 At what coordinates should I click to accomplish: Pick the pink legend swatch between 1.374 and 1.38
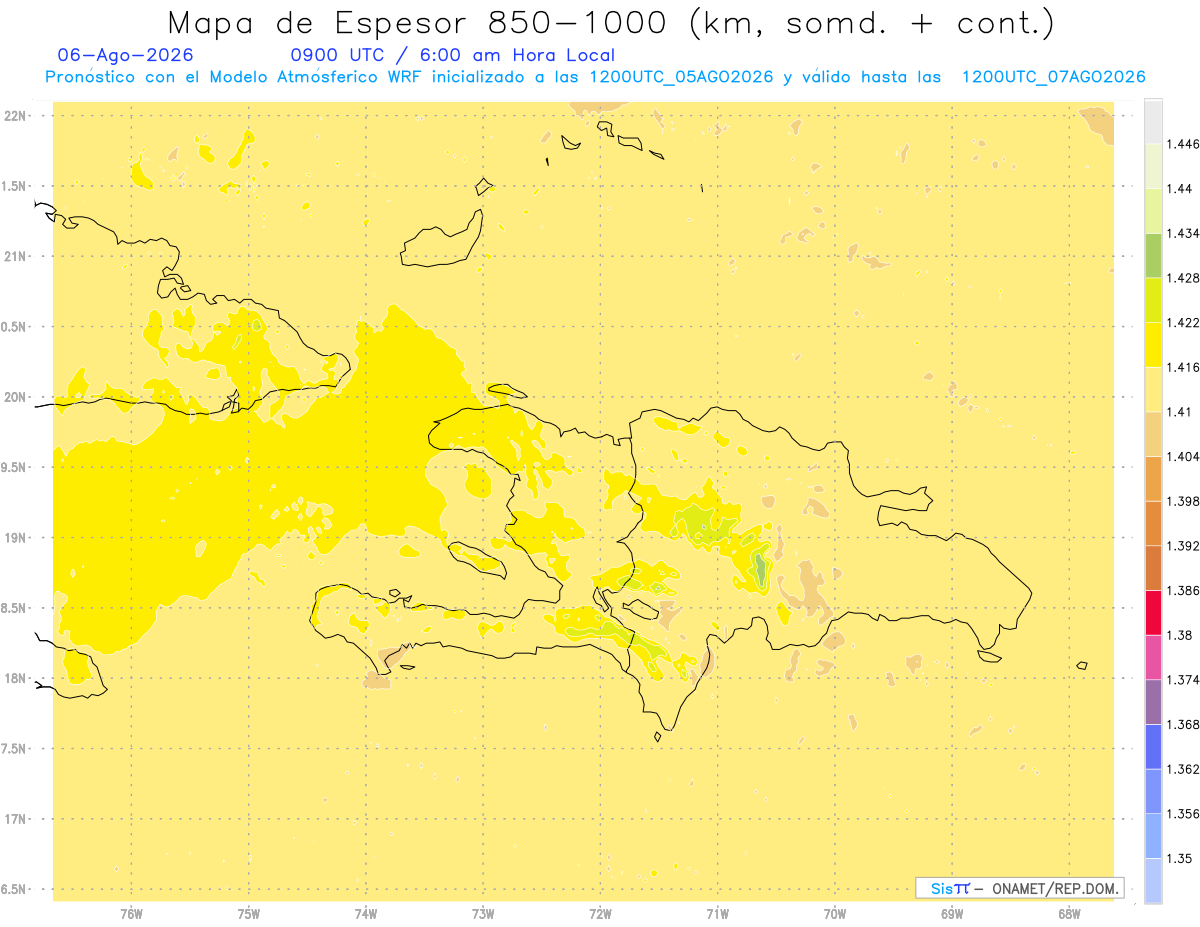click(x=1153, y=657)
